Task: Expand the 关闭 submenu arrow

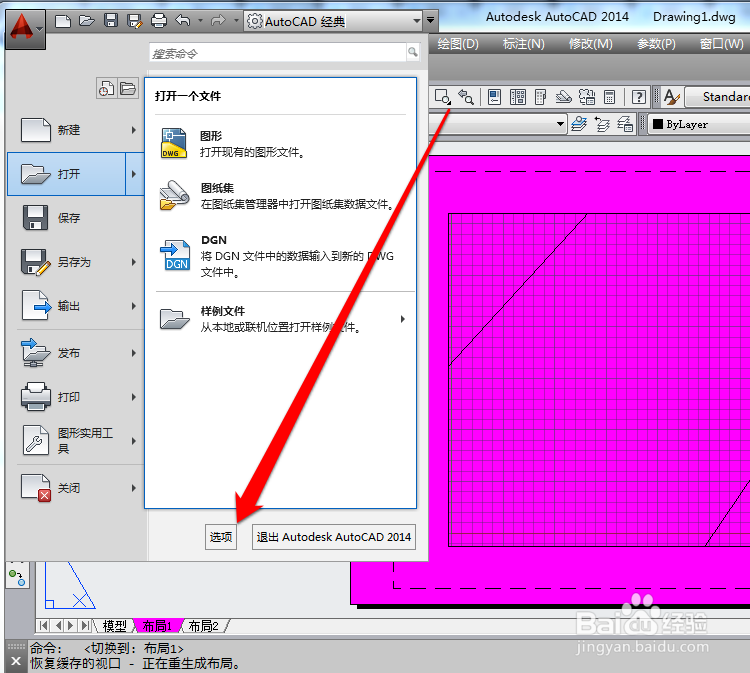Action: (134, 488)
